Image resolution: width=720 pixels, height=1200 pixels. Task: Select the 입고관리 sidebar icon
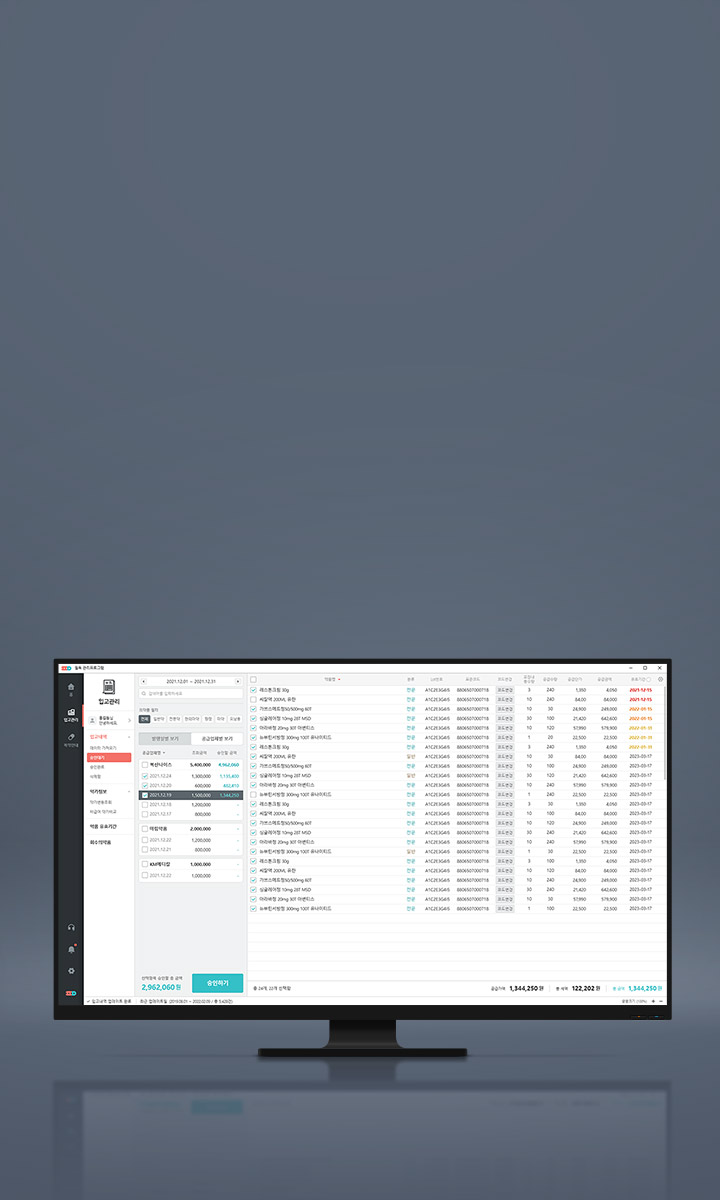point(70,714)
